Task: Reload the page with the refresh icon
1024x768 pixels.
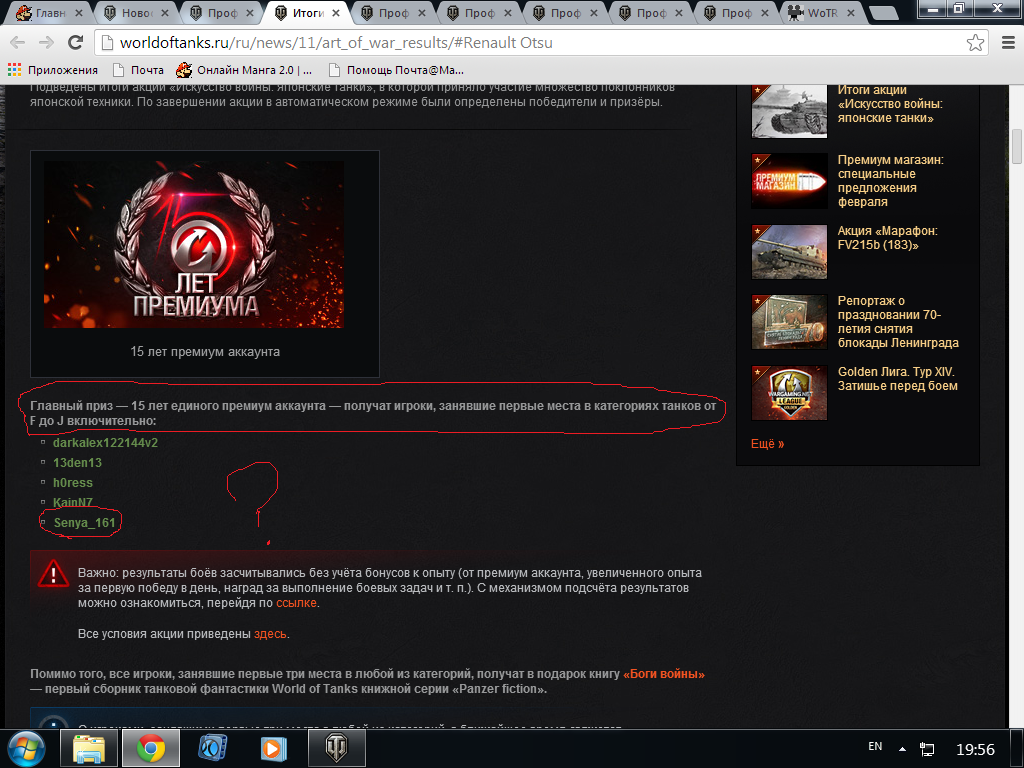Action: [76, 42]
